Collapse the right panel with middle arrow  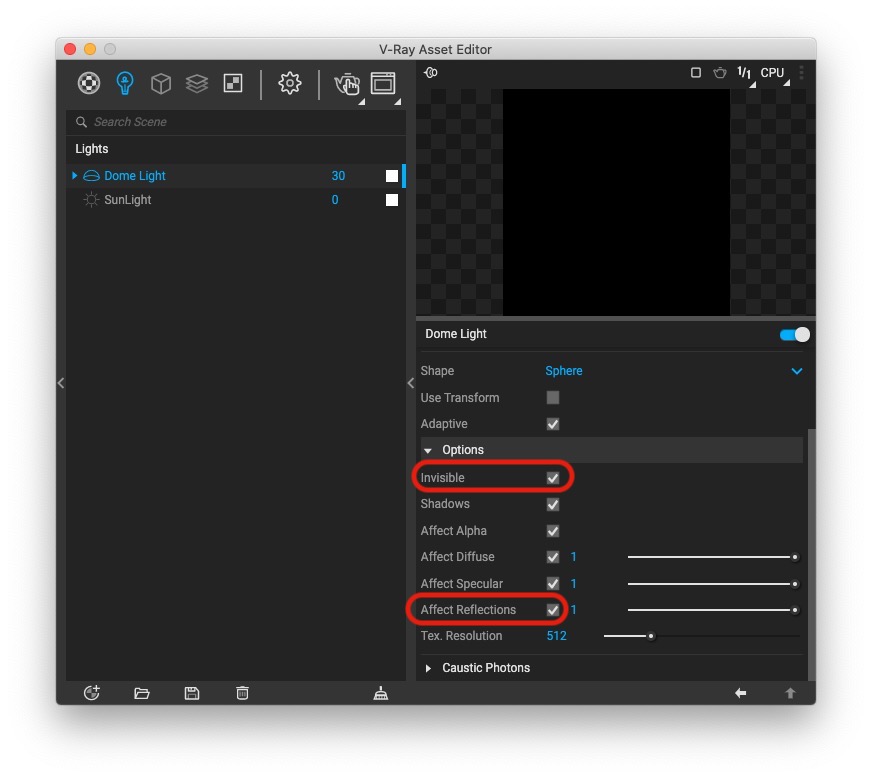(410, 383)
